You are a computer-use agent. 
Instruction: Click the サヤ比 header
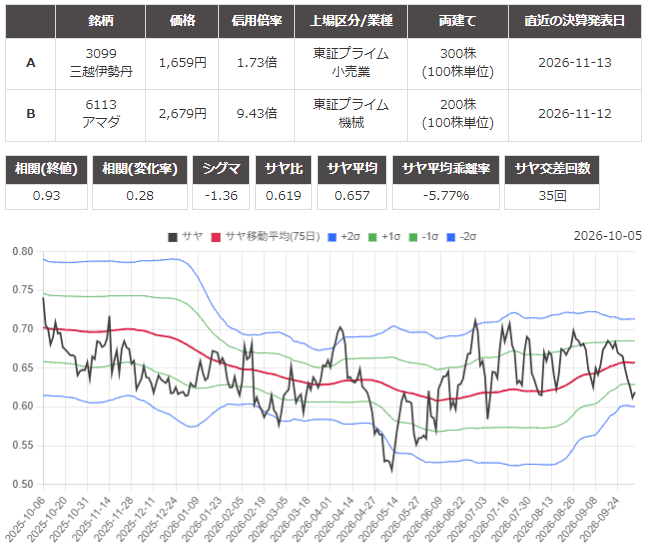click(283, 169)
